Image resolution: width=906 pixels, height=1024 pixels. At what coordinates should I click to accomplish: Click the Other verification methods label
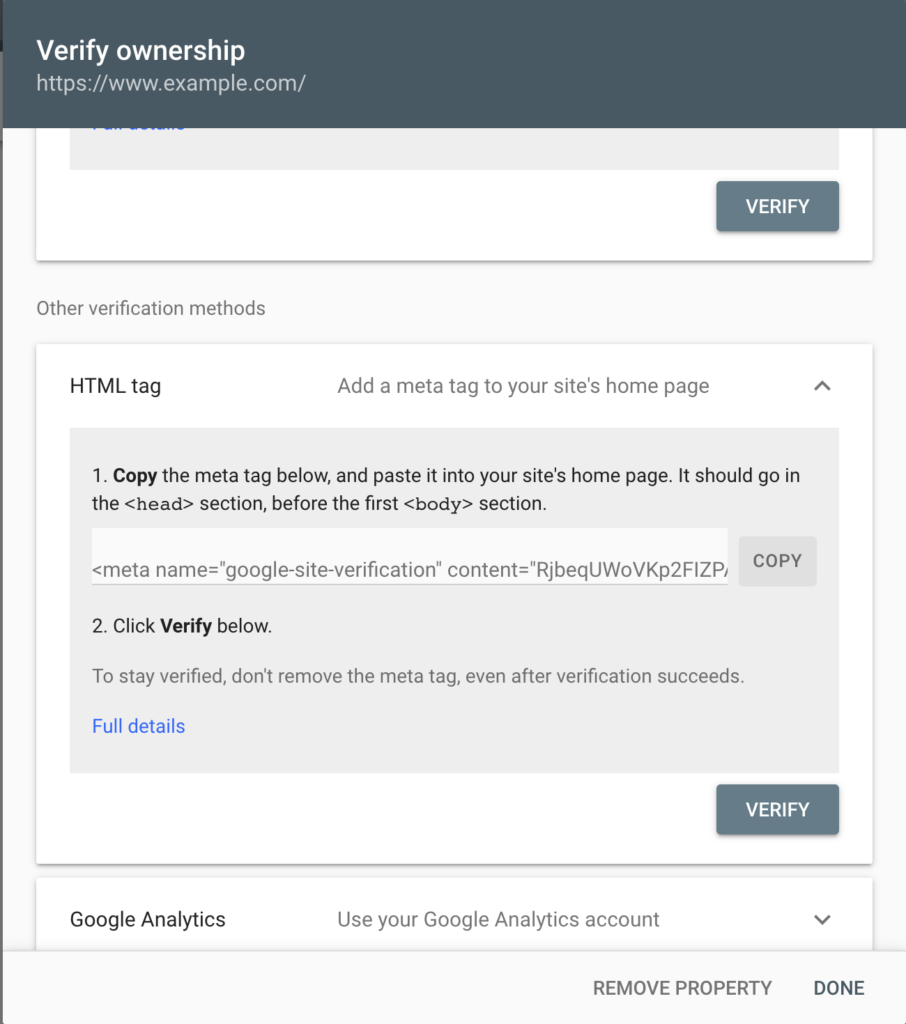pyautogui.click(x=151, y=308)
